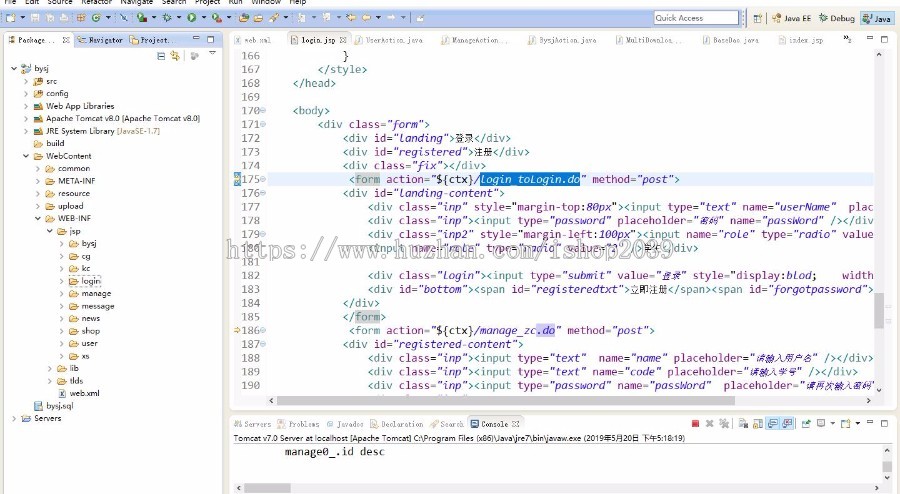The width and height of the screenshot is (900, 494).
Task: Select the login folder under jsp
Action: coord(90,281)
